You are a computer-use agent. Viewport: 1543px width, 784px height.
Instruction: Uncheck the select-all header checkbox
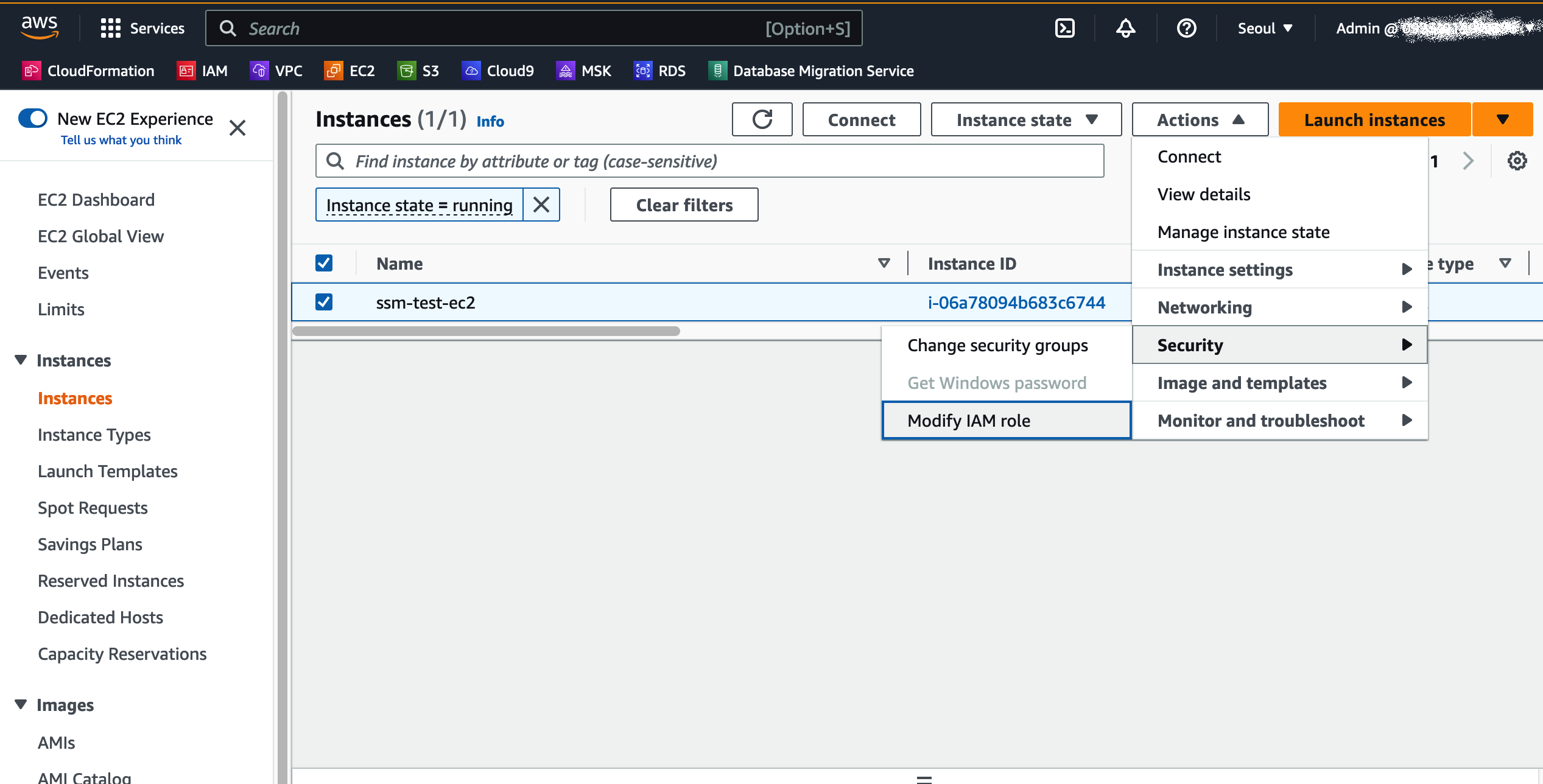pyautogui.click(x=324, y=263)
